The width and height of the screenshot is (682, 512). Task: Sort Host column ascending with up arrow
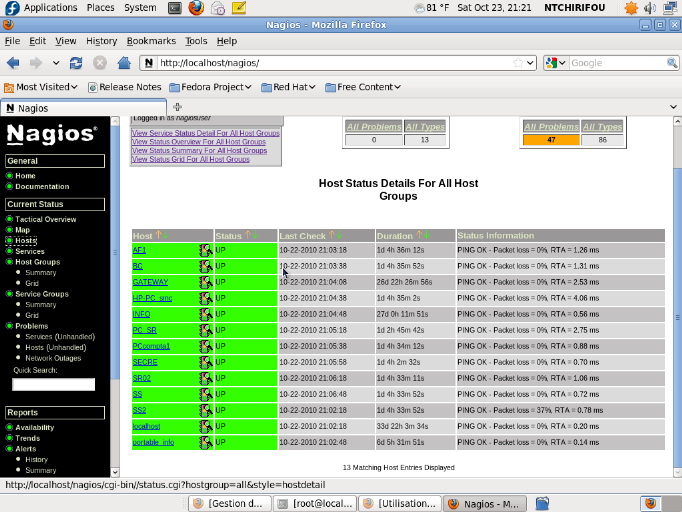pos(158,236)
